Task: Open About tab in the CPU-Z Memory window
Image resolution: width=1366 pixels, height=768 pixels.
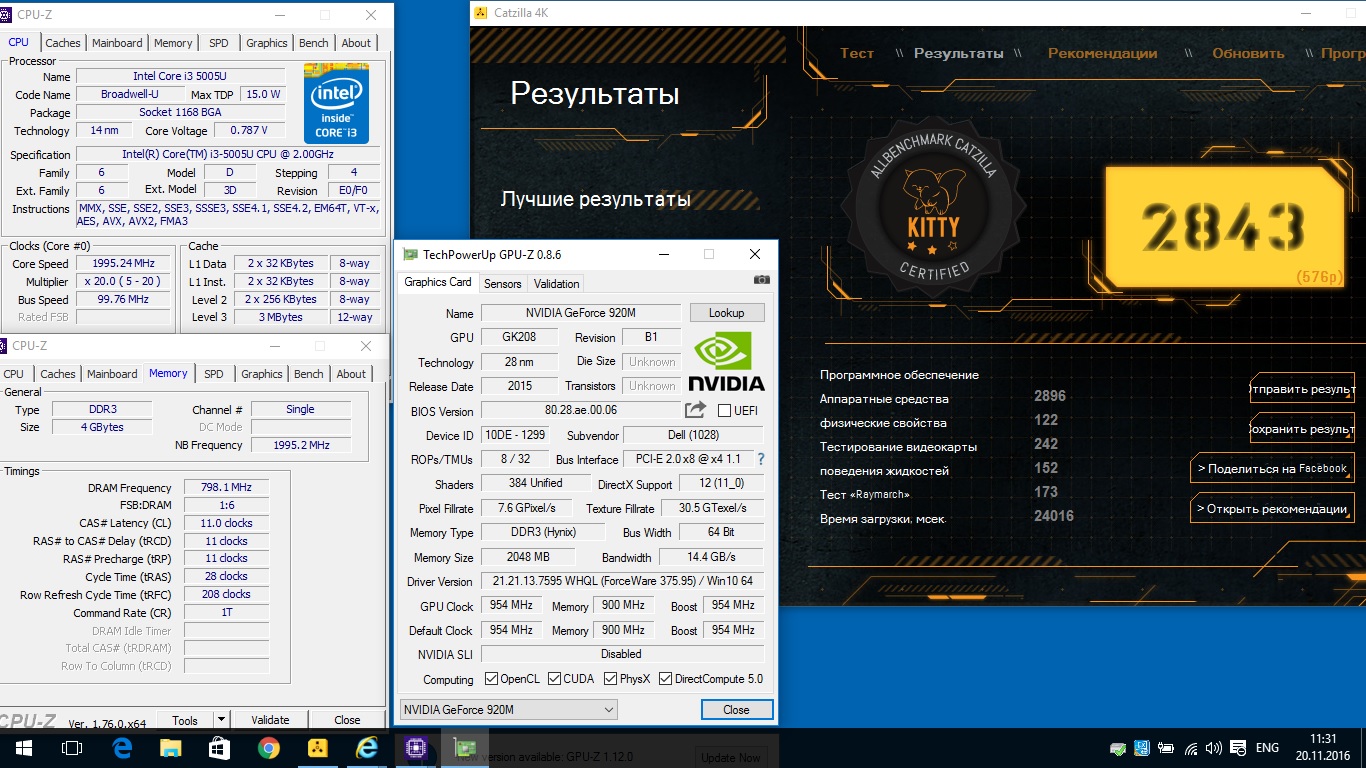Action: coord(351,374)
